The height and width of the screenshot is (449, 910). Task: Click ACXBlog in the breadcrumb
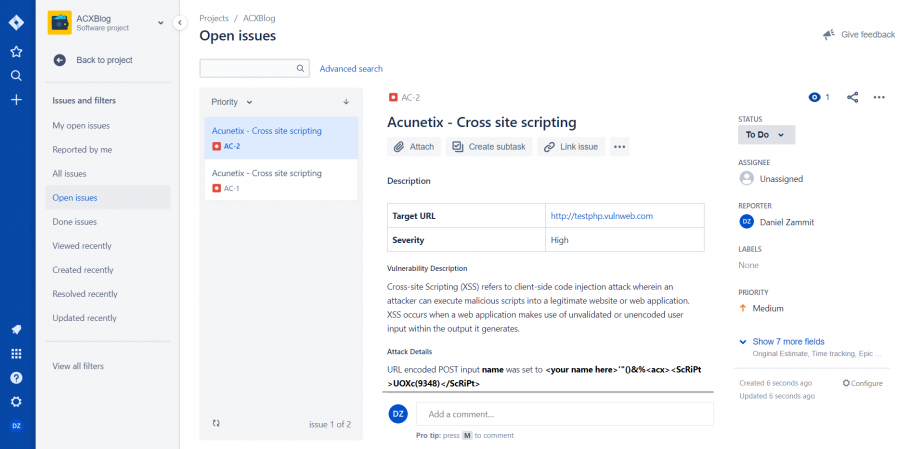click(x=259, y=18)
